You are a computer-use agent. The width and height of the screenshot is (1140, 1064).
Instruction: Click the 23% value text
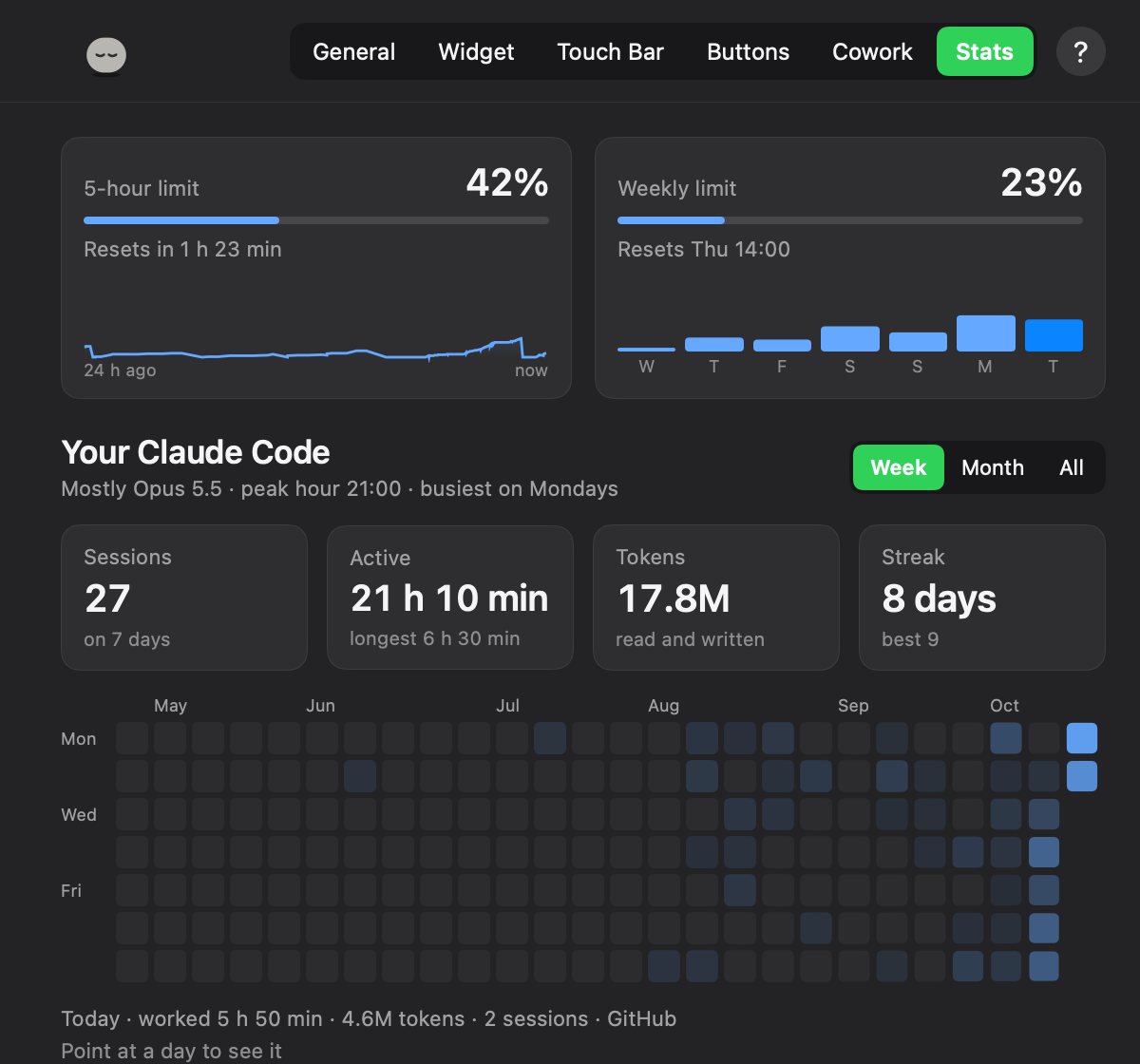[x=1041, y=182]
